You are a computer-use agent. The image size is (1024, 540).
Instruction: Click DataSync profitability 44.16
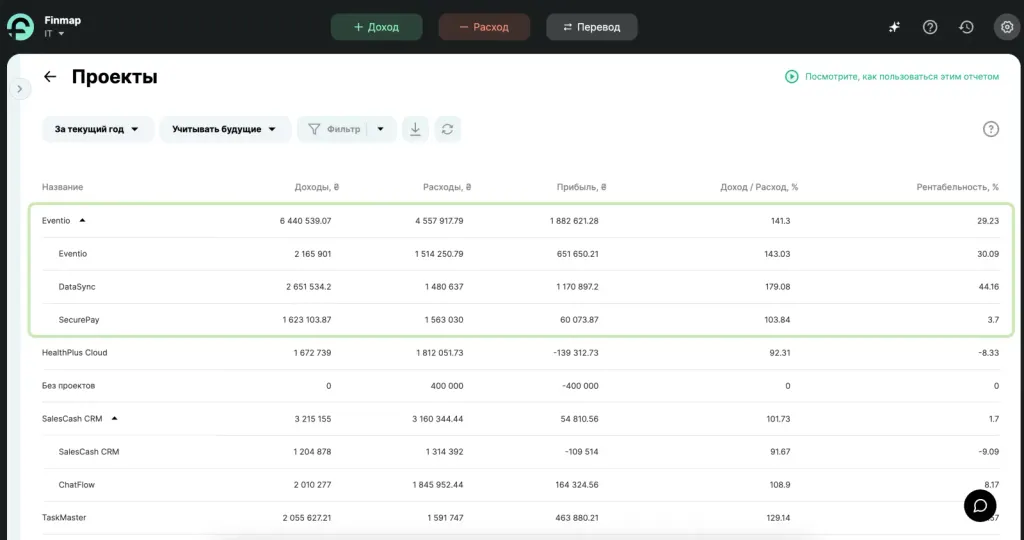989,287
